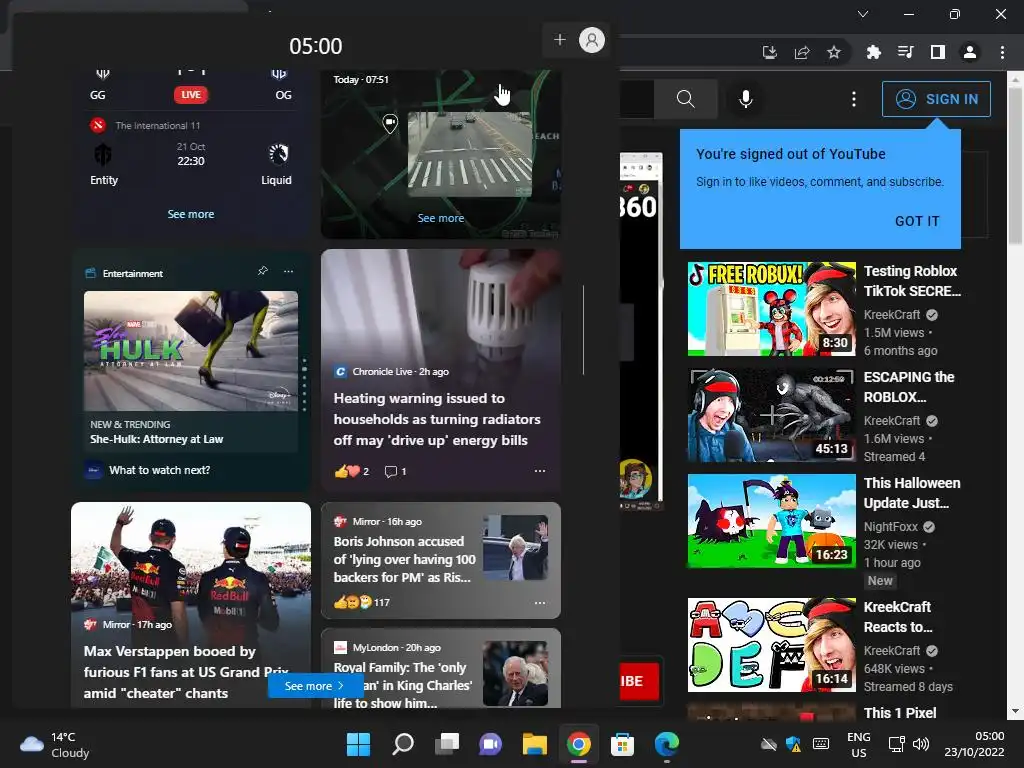
Task: Share this page from Chrome address bar
Action: tap(802, 52)
